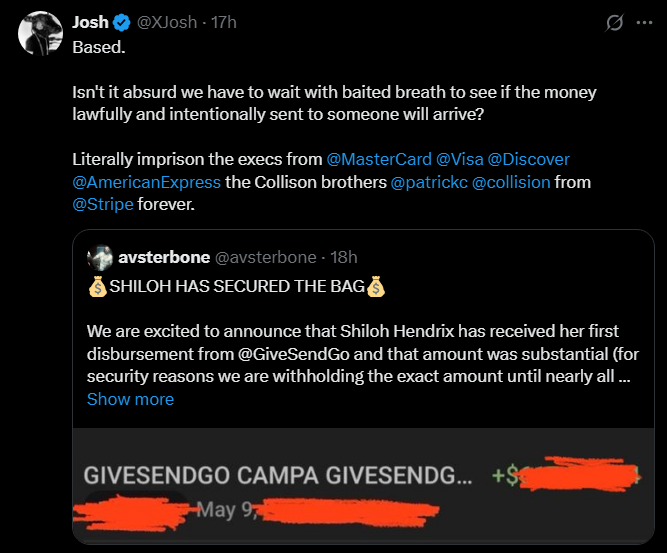Screen dimensions: 667x553
Task: Open the three-dot more options menu
Action: point(644,23)
